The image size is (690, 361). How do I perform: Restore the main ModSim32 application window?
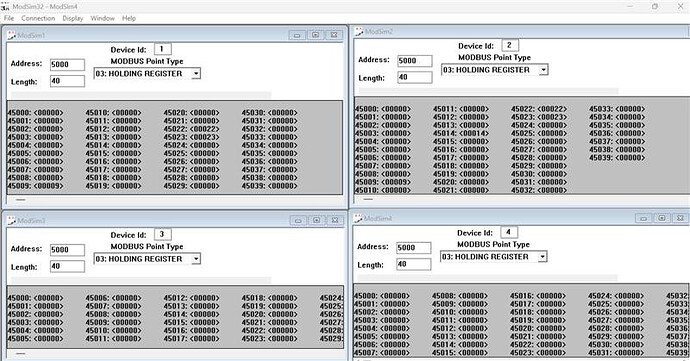point(655,6)
